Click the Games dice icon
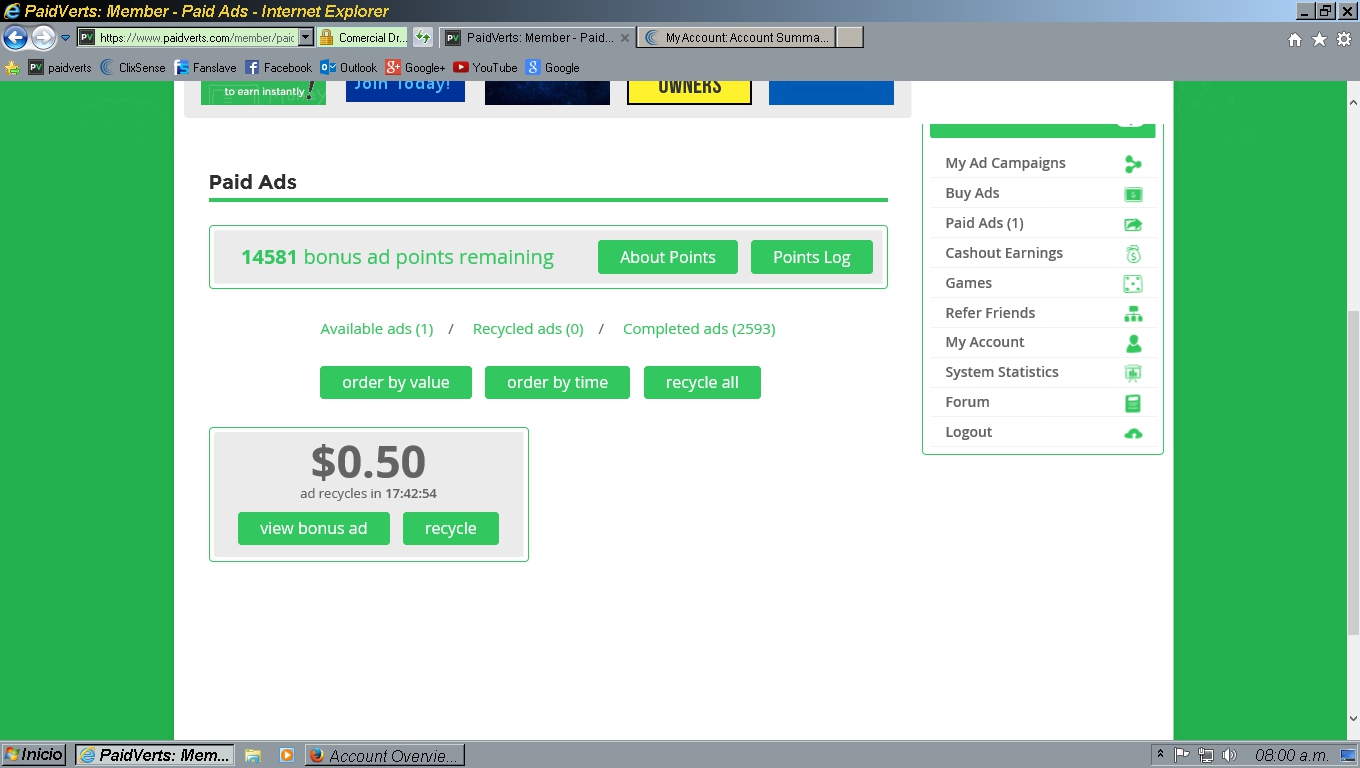The width and height of the screenshot is (1360, 768). pyautogui.click(x=1133, y=284)
